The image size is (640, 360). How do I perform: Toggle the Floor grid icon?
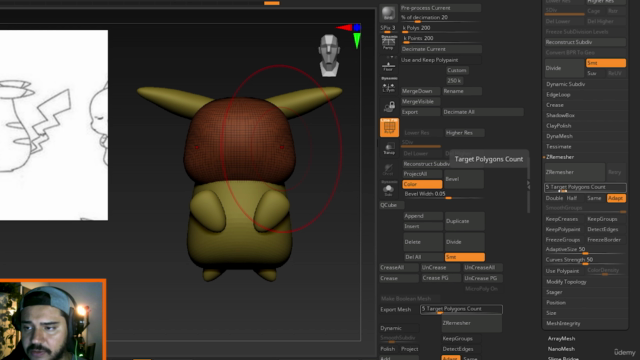tap(388, 65)
